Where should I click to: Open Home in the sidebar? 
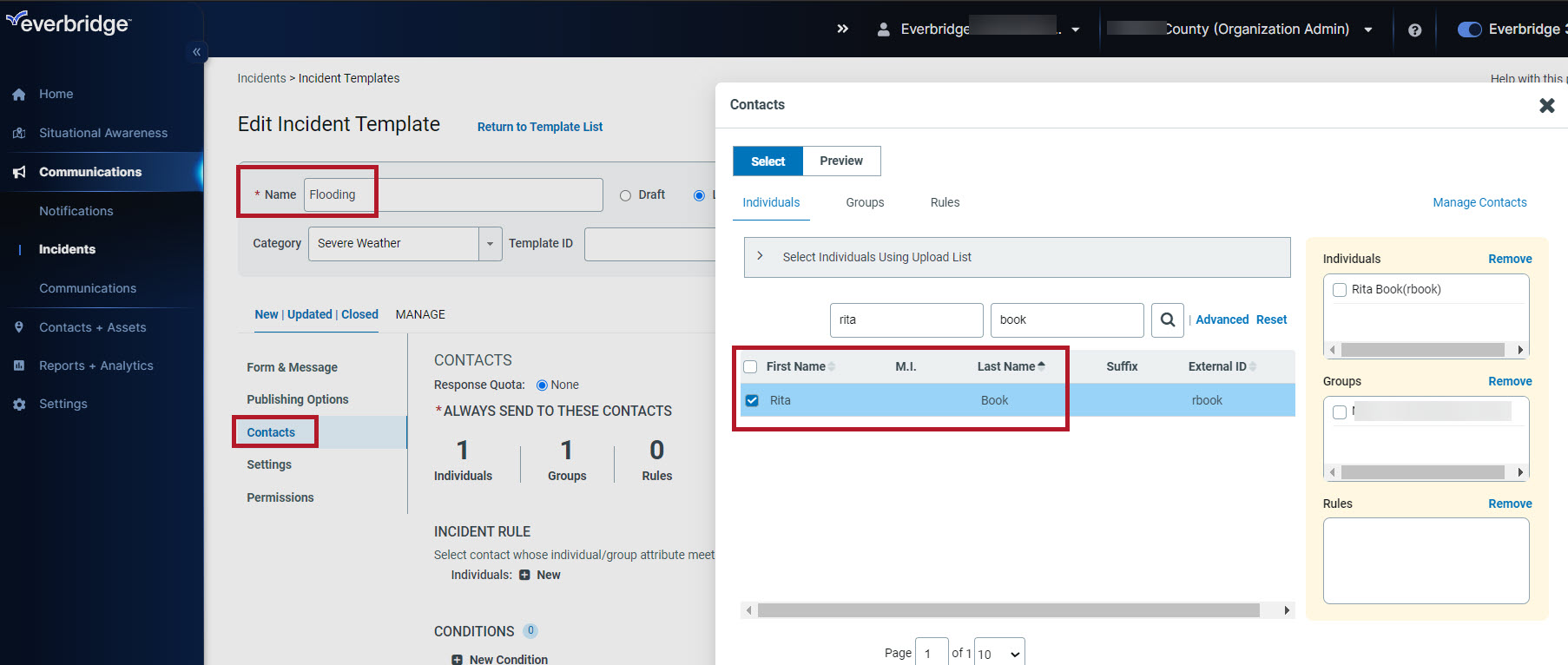click(56, 94)
